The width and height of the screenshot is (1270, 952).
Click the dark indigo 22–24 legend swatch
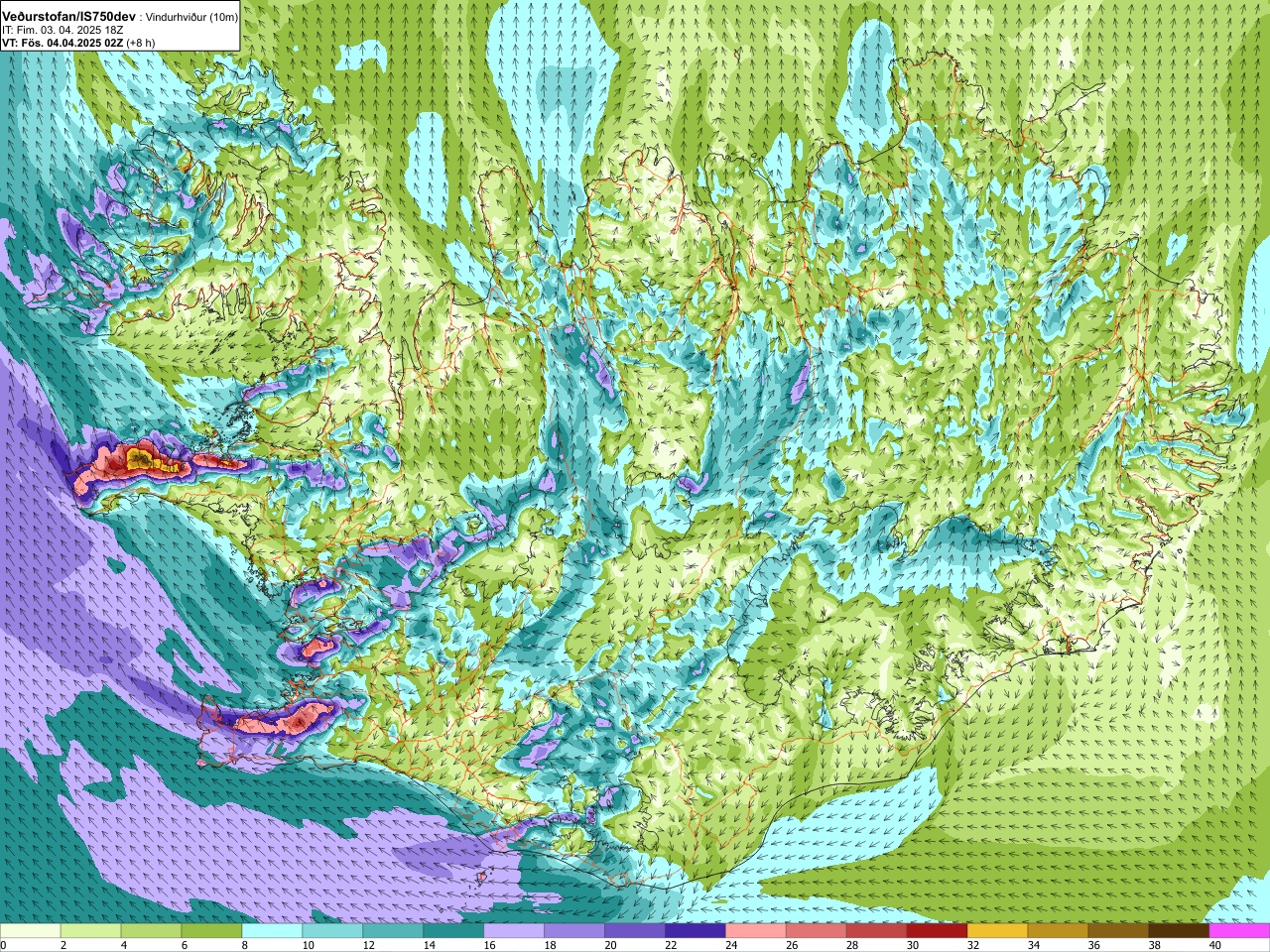point(696,931)
